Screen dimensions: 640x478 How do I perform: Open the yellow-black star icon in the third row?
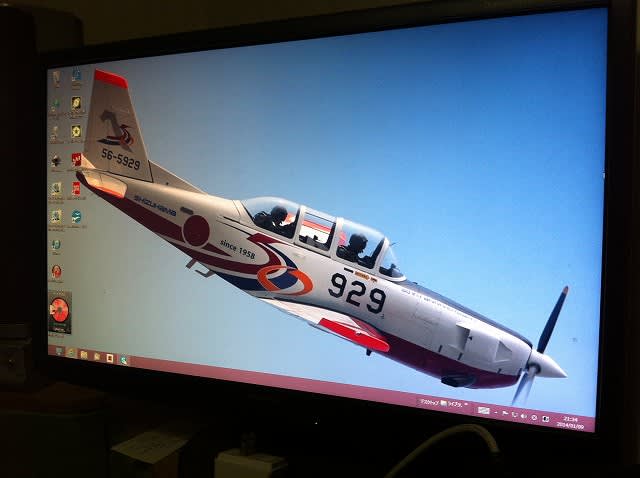click(76, 131)
